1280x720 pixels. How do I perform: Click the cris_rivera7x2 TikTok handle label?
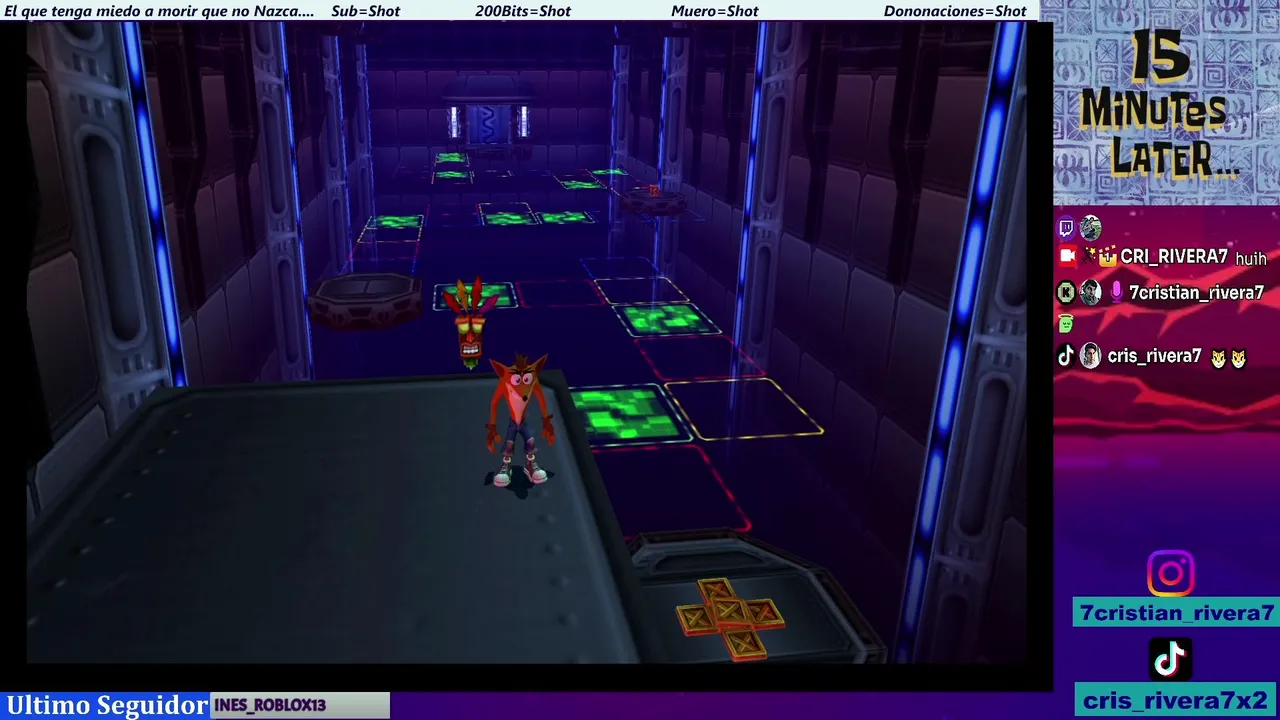[1176, 700]
